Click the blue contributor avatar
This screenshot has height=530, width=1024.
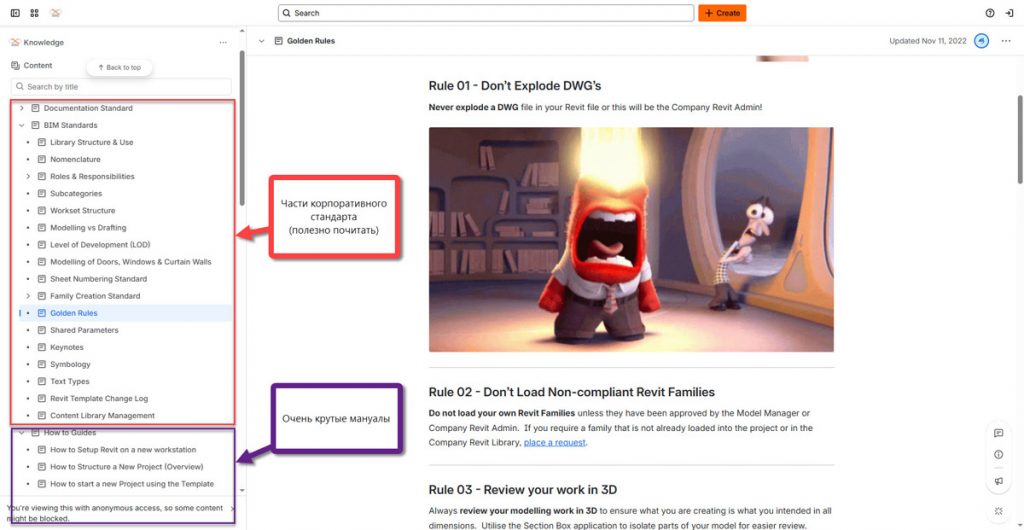[x=981, y=41]
